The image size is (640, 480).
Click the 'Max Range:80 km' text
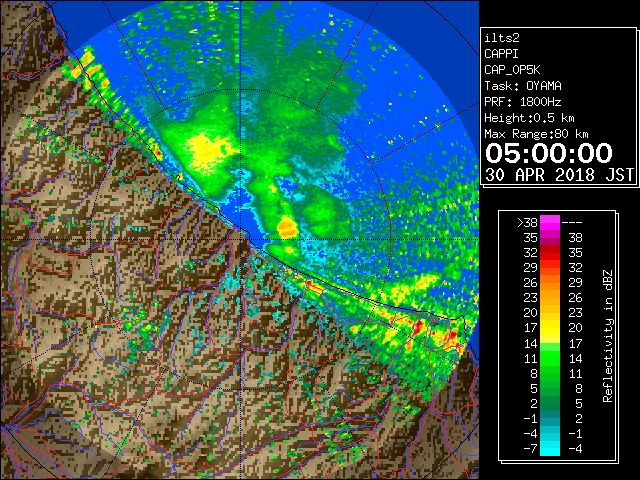536,134
